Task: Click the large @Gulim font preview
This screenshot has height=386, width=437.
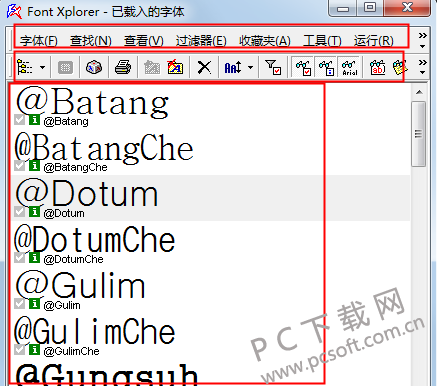Action: (80, 285)
